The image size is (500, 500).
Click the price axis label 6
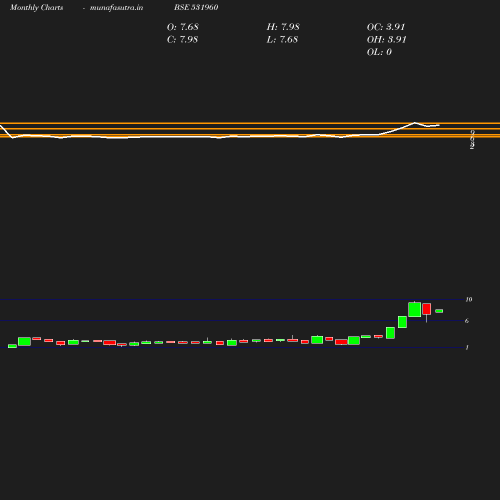coord(467,321)
